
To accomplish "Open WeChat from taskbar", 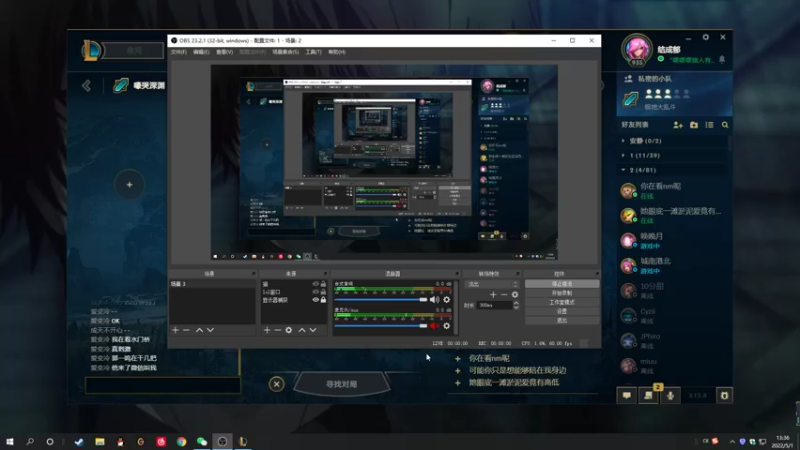I will click(x=202, y=441).
